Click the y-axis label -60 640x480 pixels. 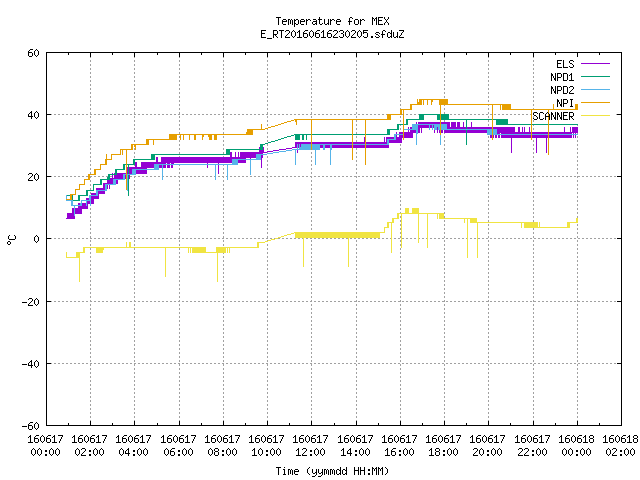[x=31, y=426]
